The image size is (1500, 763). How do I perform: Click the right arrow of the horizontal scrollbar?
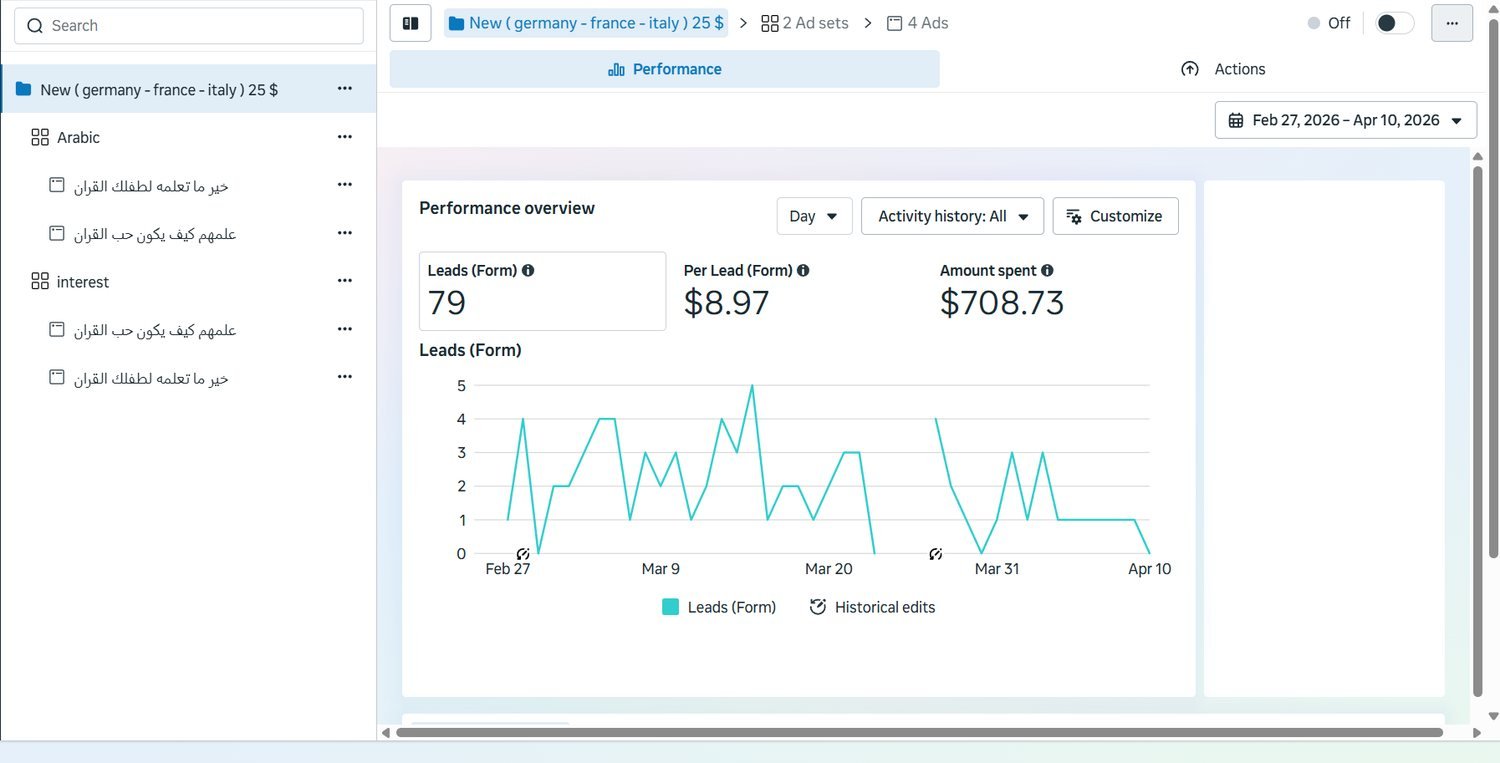1477,733
